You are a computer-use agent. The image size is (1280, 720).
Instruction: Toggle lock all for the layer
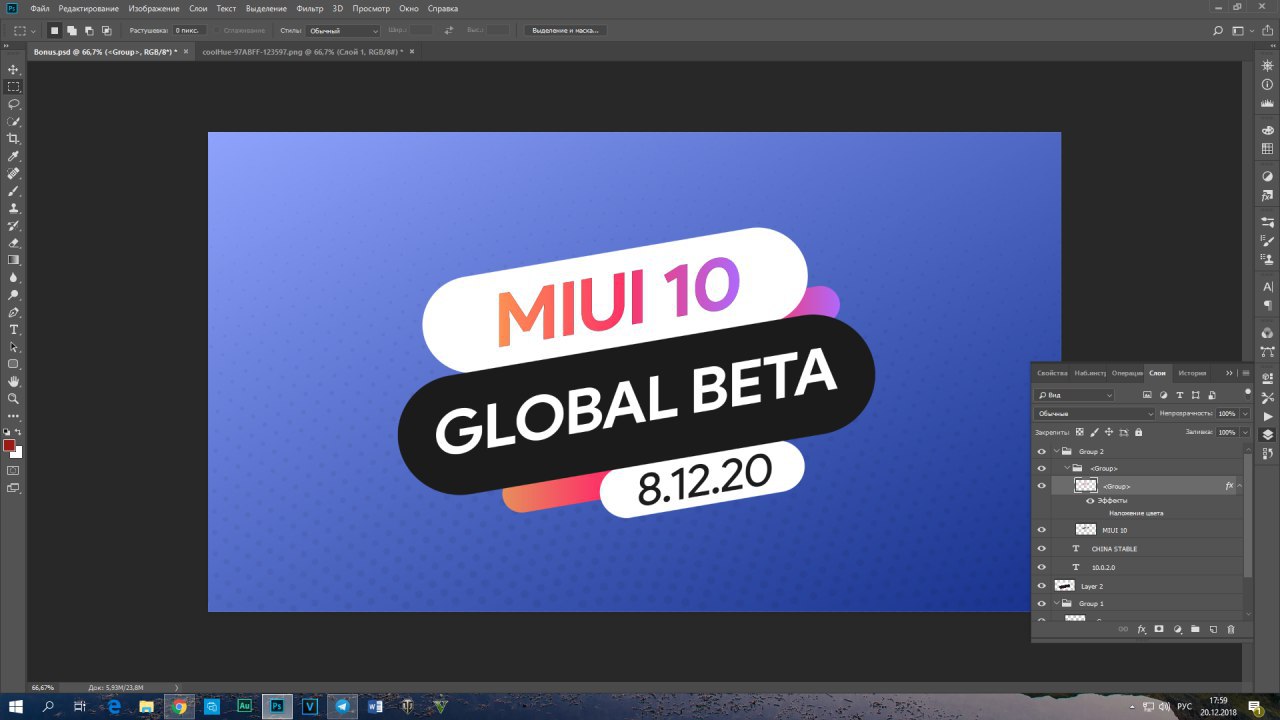[x=1140, y=432]
